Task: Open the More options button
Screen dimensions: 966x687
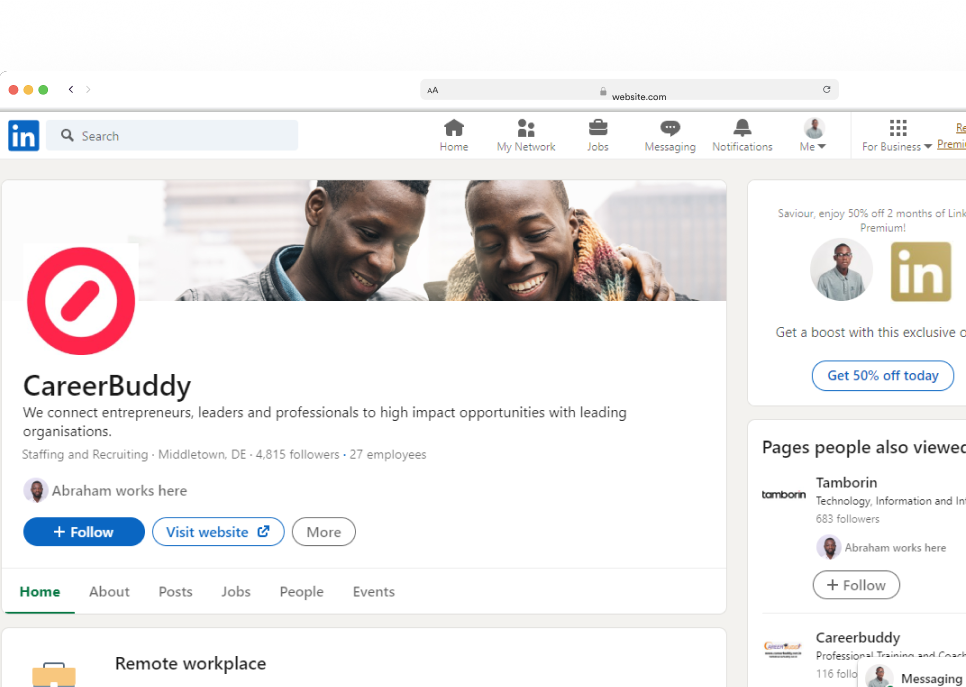Action: coord(323,532)
